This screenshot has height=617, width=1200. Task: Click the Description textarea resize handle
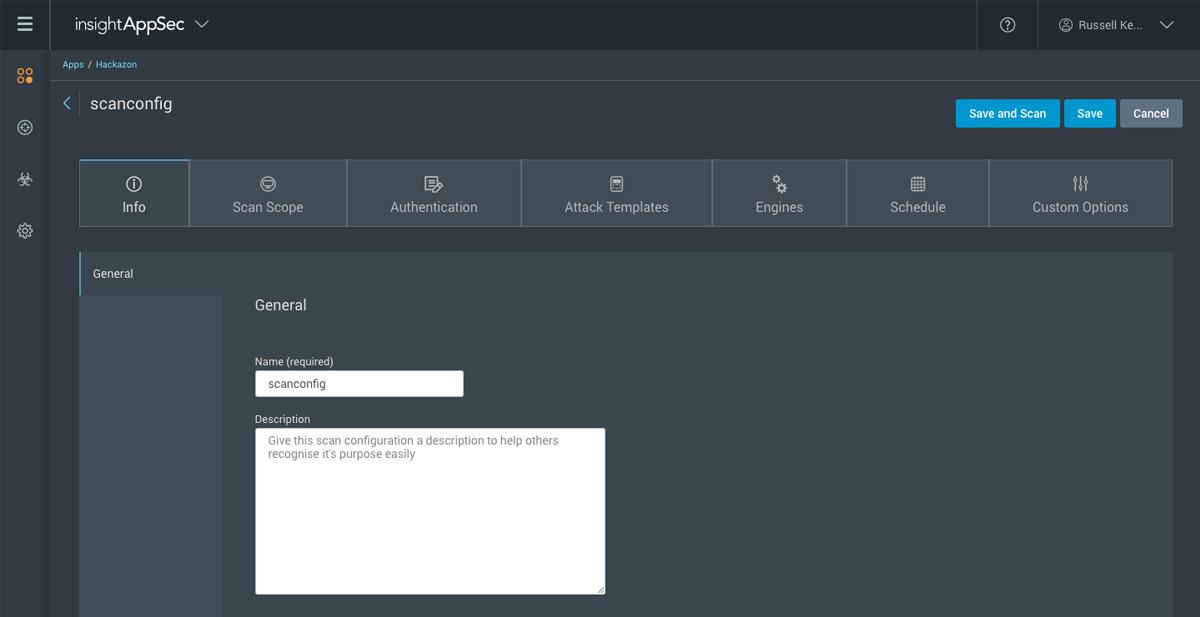tap(600, 589)
